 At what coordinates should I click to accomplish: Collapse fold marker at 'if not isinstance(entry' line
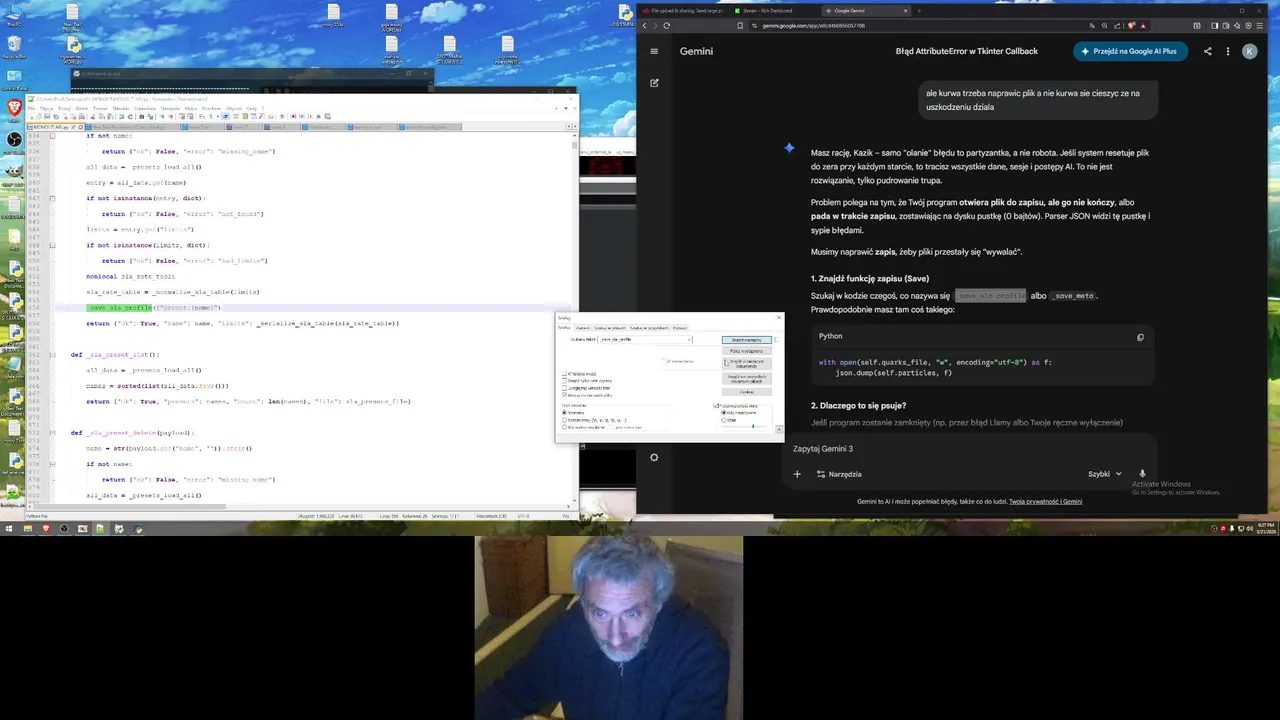pos(52,198)
